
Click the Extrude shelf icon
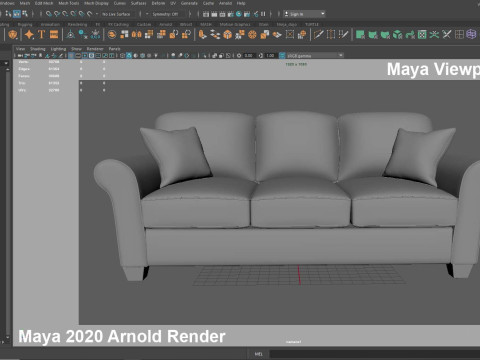click(202, 34)
